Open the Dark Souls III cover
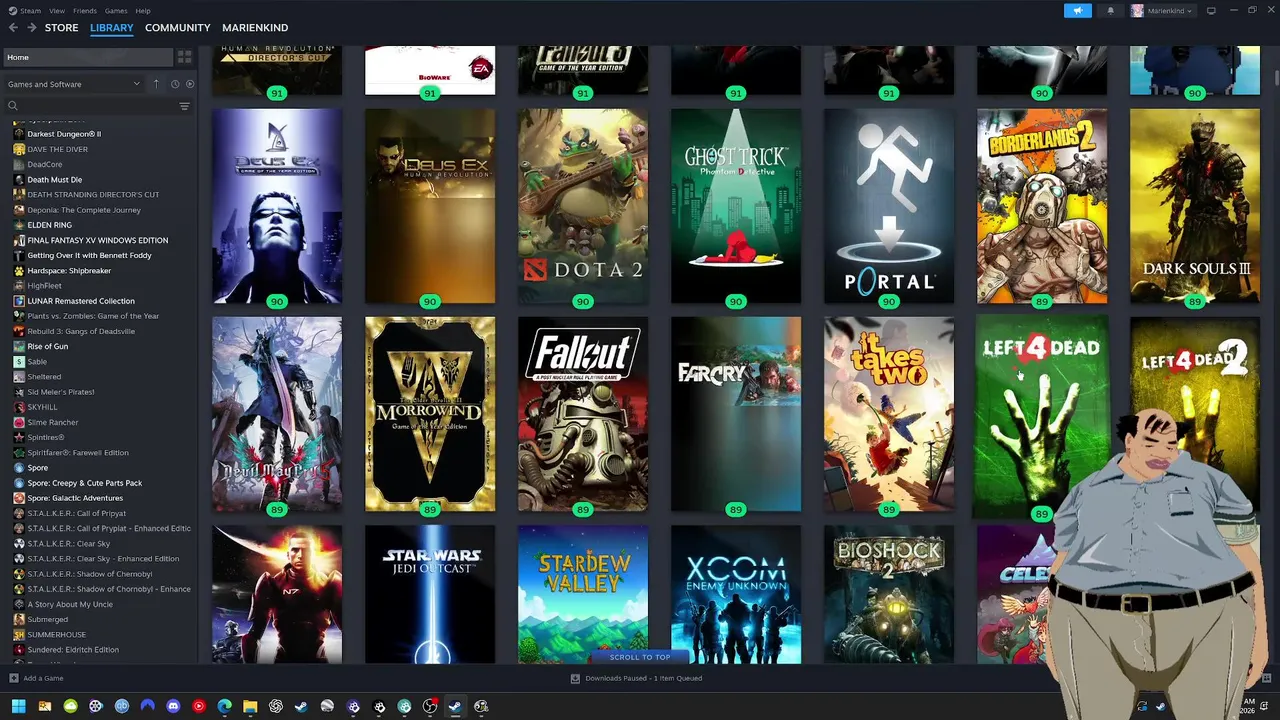This screenshot has width=1280, height=720. (x=1195, y=206)
